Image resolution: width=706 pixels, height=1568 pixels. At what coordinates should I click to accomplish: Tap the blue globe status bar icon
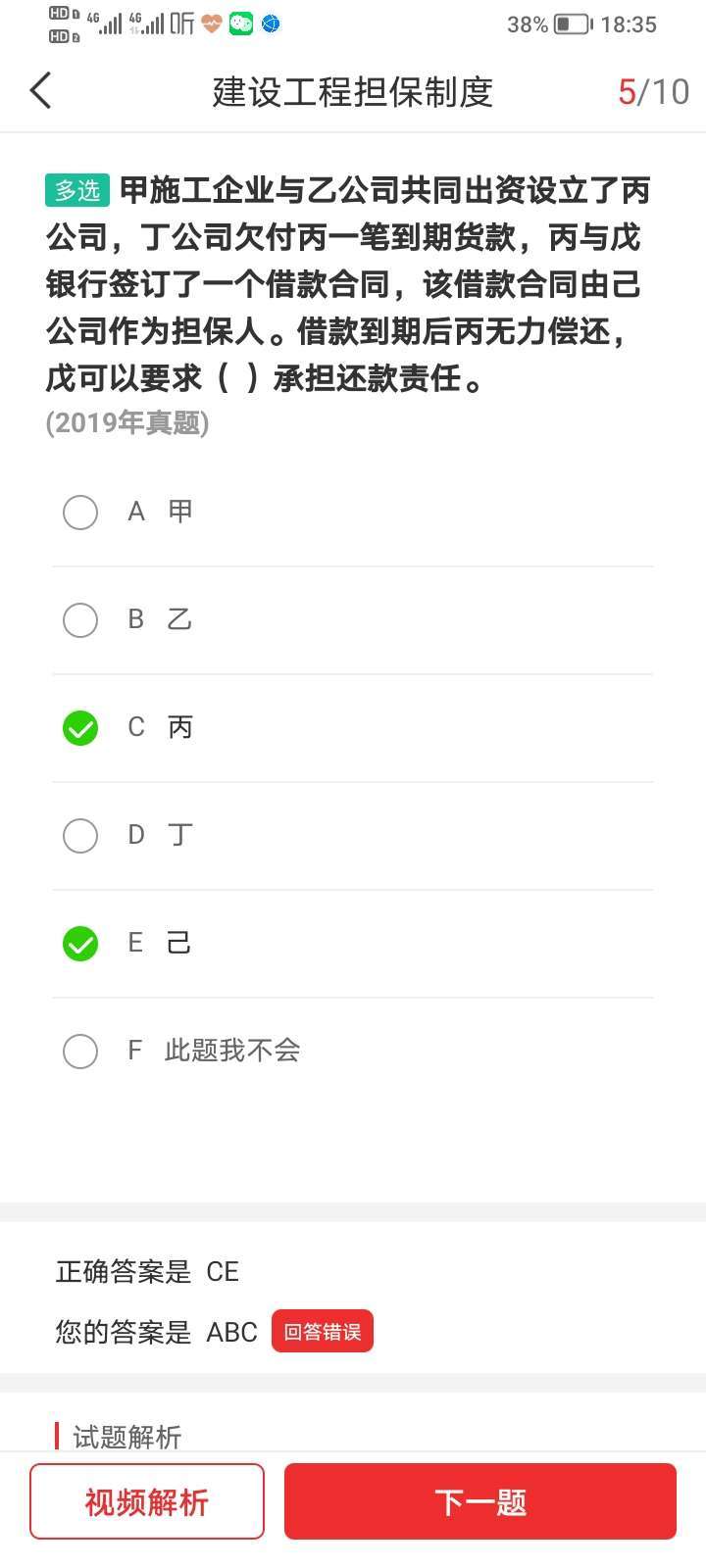click(x=270, y=24)
